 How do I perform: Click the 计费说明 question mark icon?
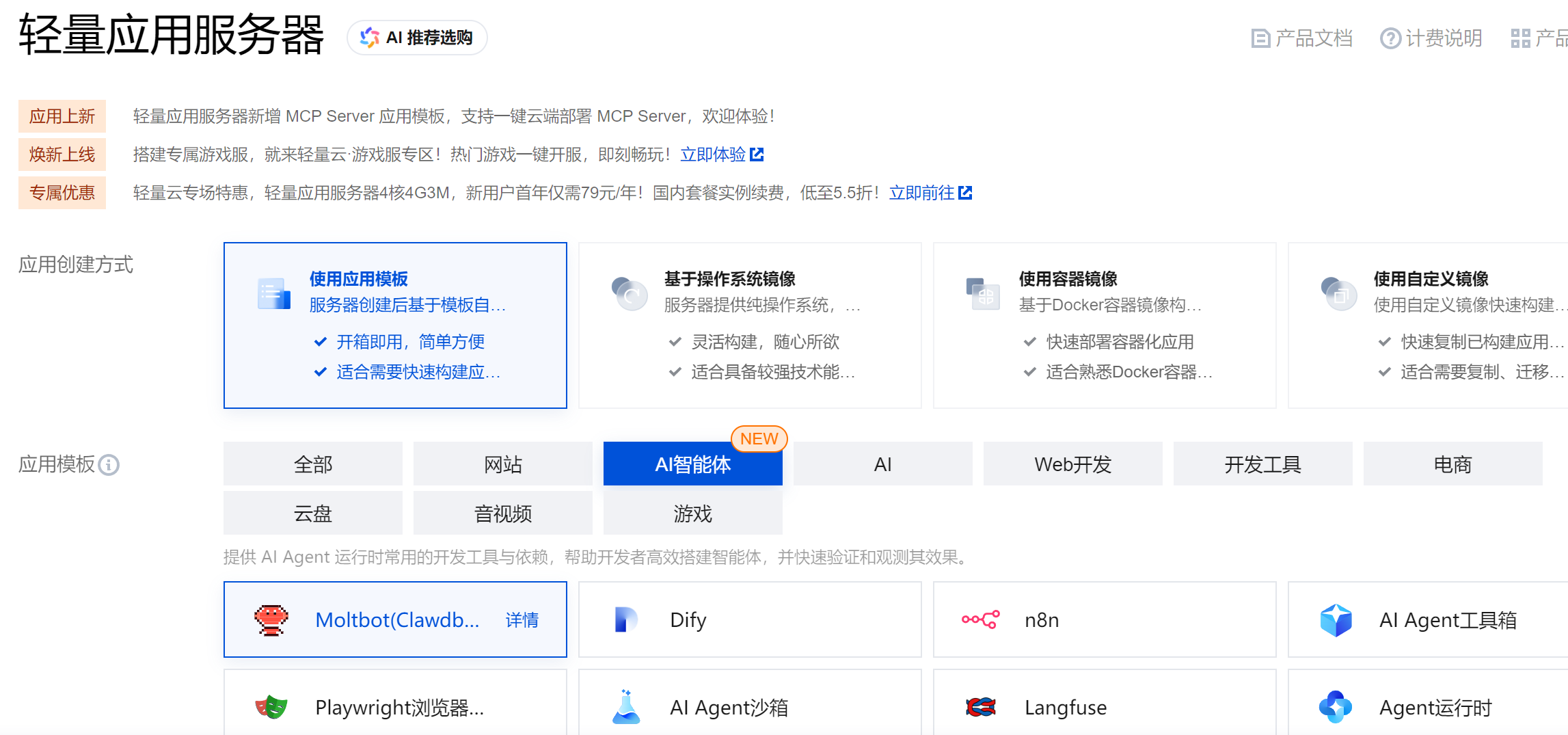click(x=1390, y=38)
